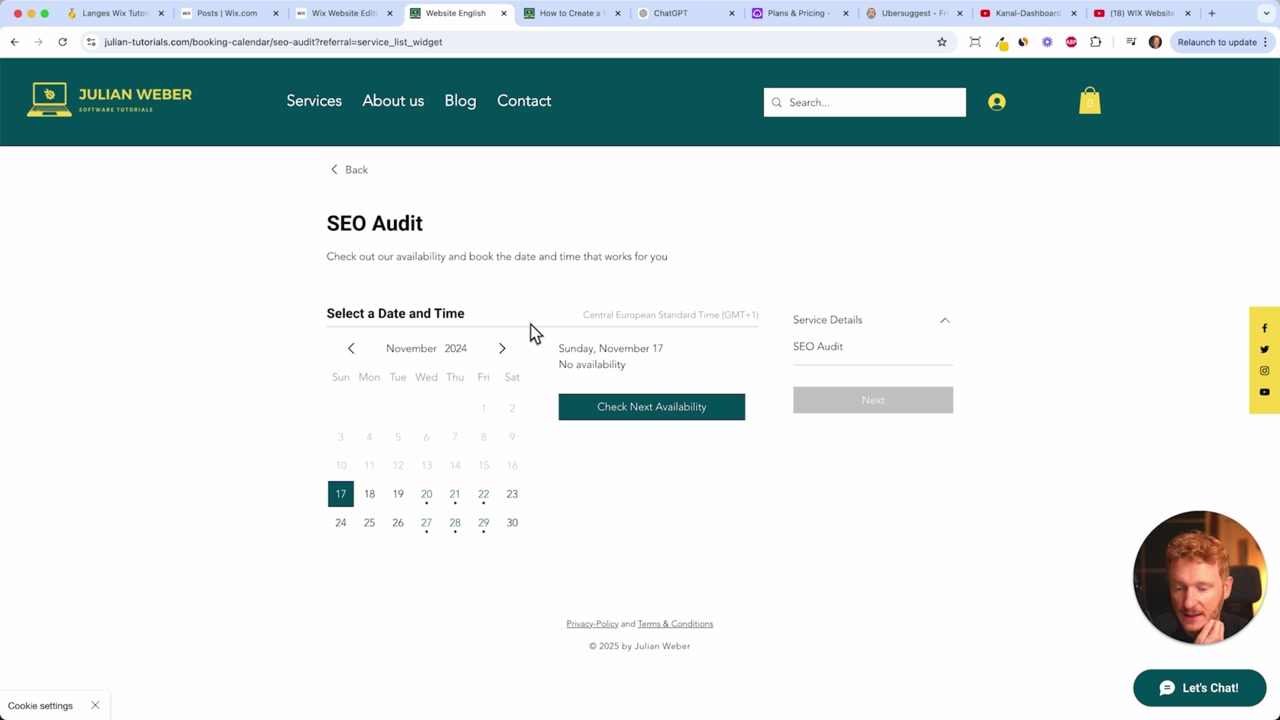Screen dimensions: 1280x720
Task: View site information in address bar
Action: tap(91, 42)
